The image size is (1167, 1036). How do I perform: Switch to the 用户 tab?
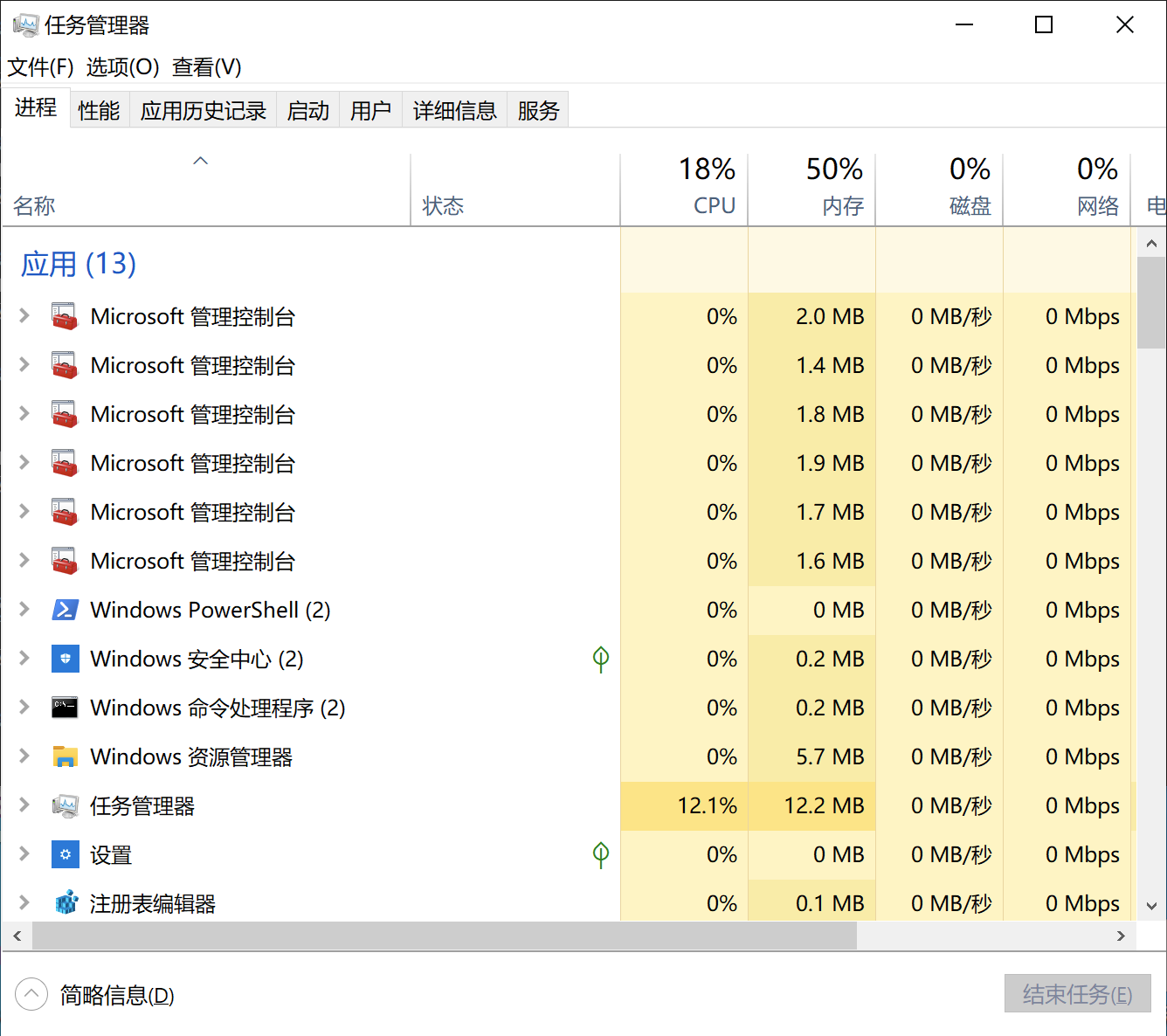(371, 110)
